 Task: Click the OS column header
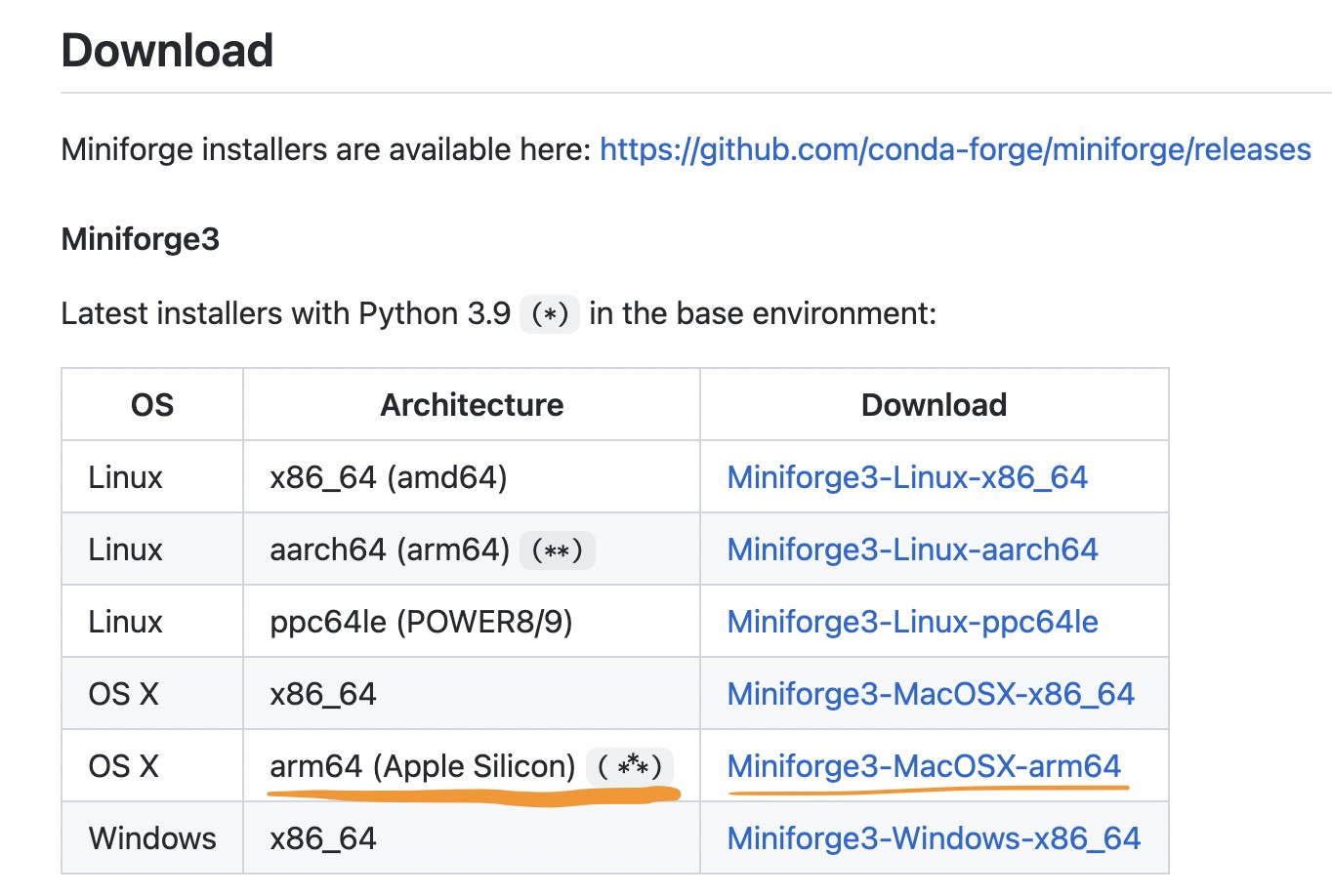pyautogui.click(x=151, y=404)
